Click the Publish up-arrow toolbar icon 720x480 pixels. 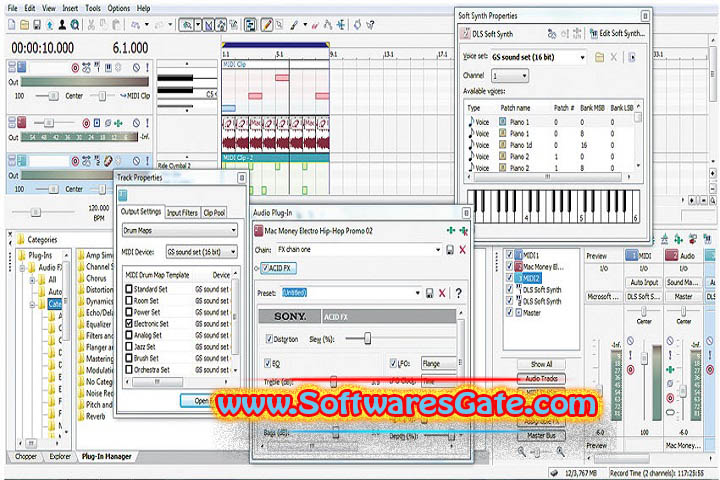[x=50, y=25]
